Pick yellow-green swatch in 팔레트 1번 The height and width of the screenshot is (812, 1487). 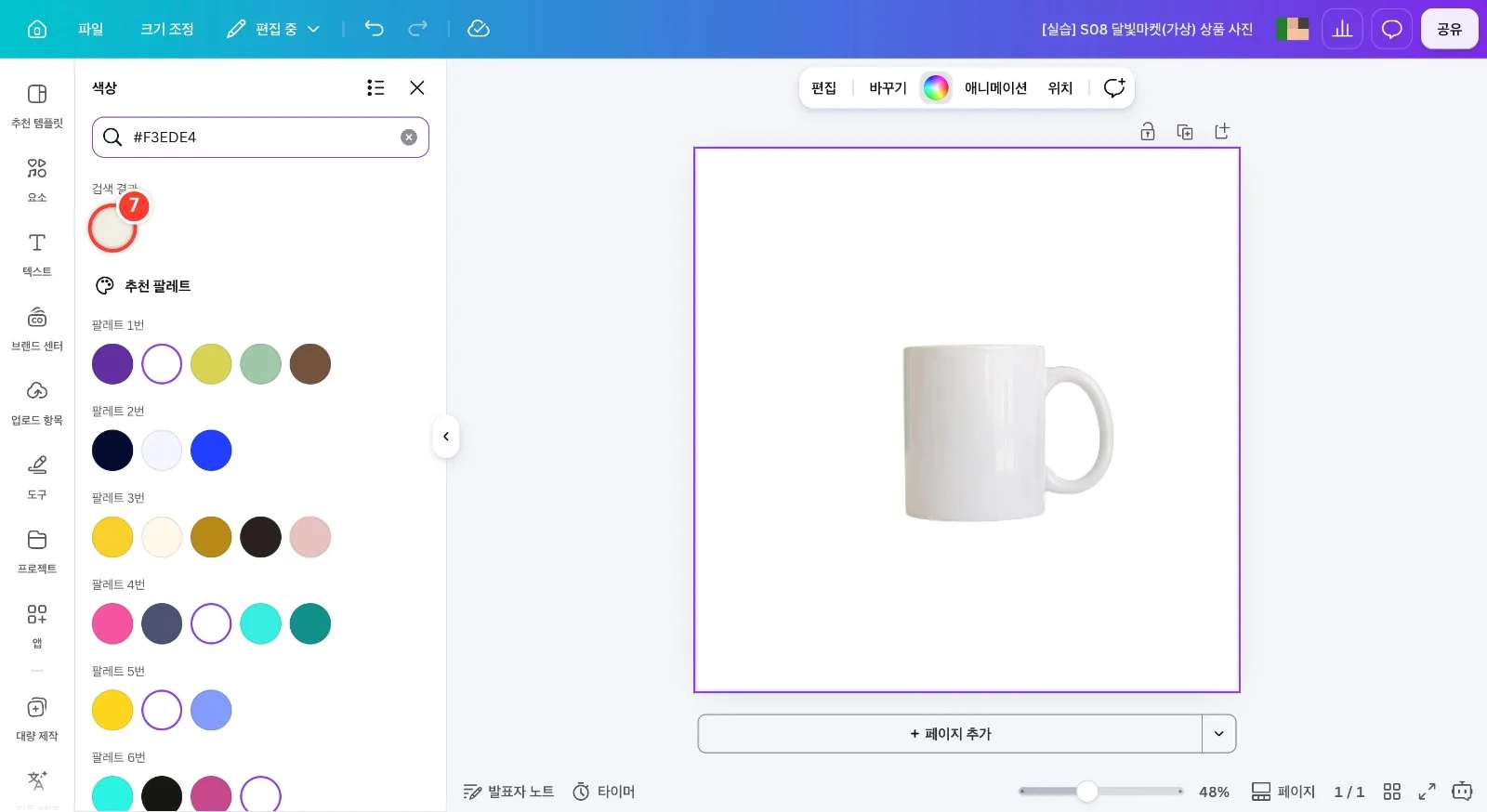pyautogui.click(x=211, y=364)
